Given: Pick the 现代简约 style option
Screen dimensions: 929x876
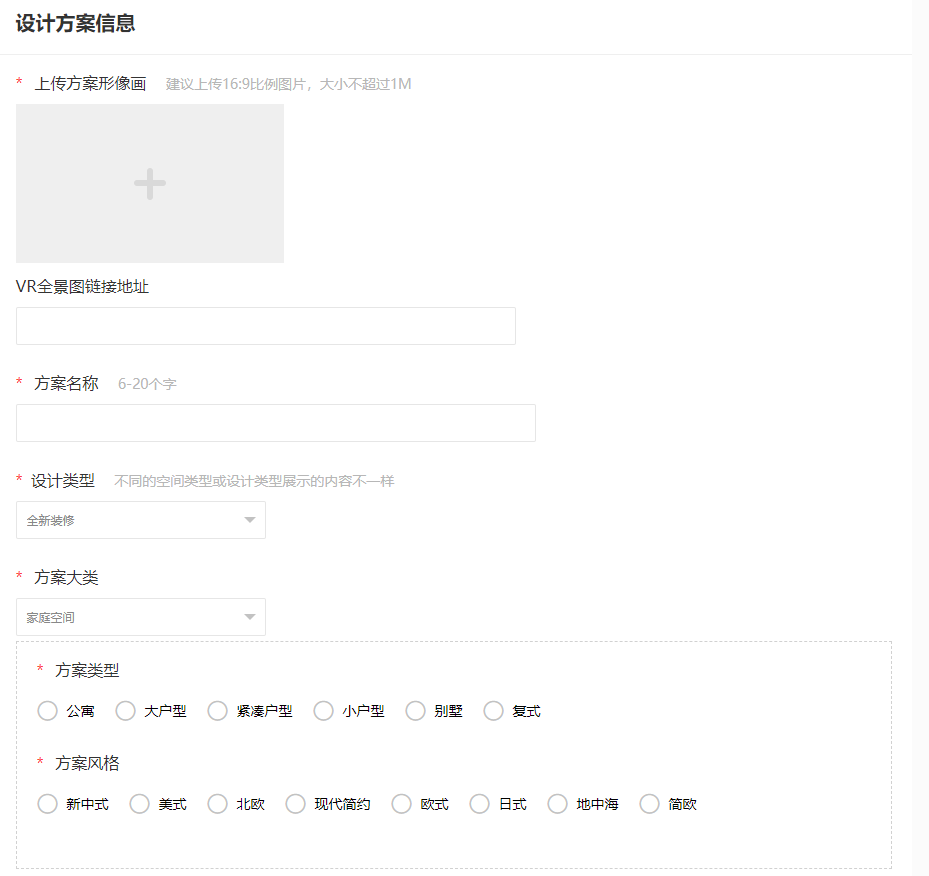Looking at the screenshot, I should pyautogui.click(x=296, y=804).
